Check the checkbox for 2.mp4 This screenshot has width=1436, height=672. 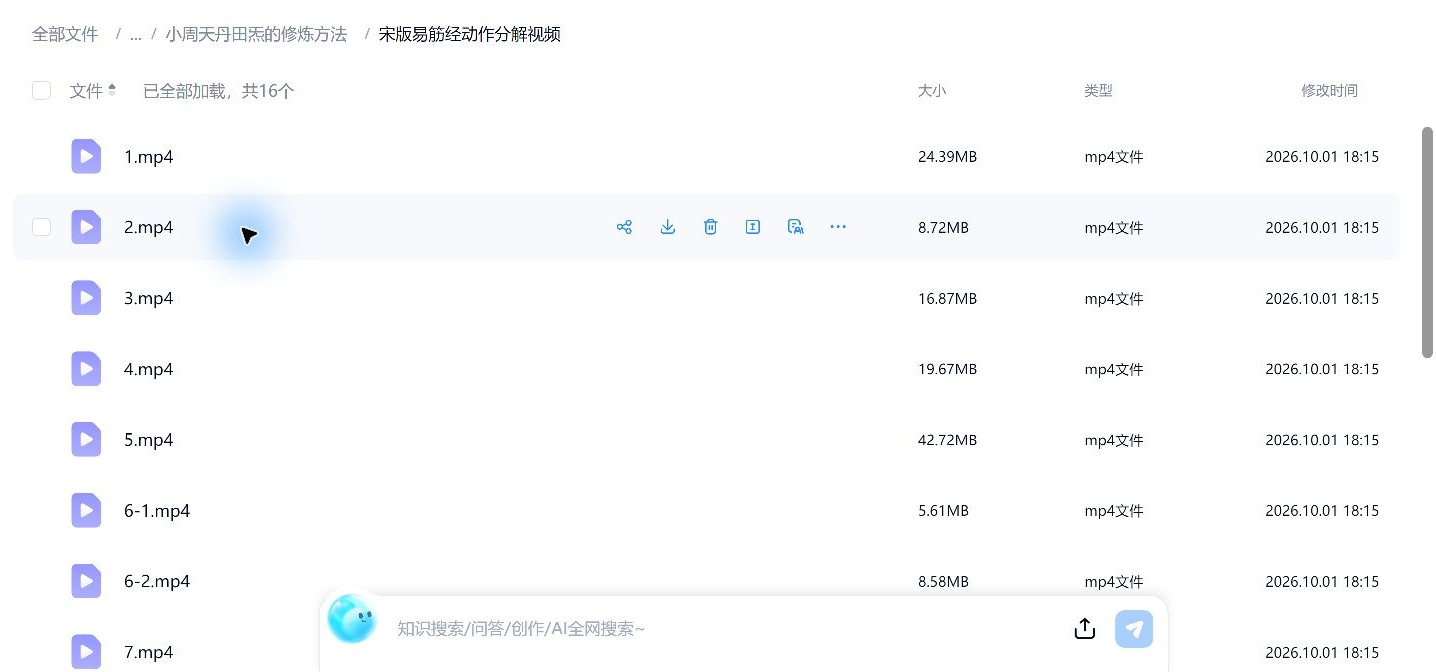tap(41, 227)
